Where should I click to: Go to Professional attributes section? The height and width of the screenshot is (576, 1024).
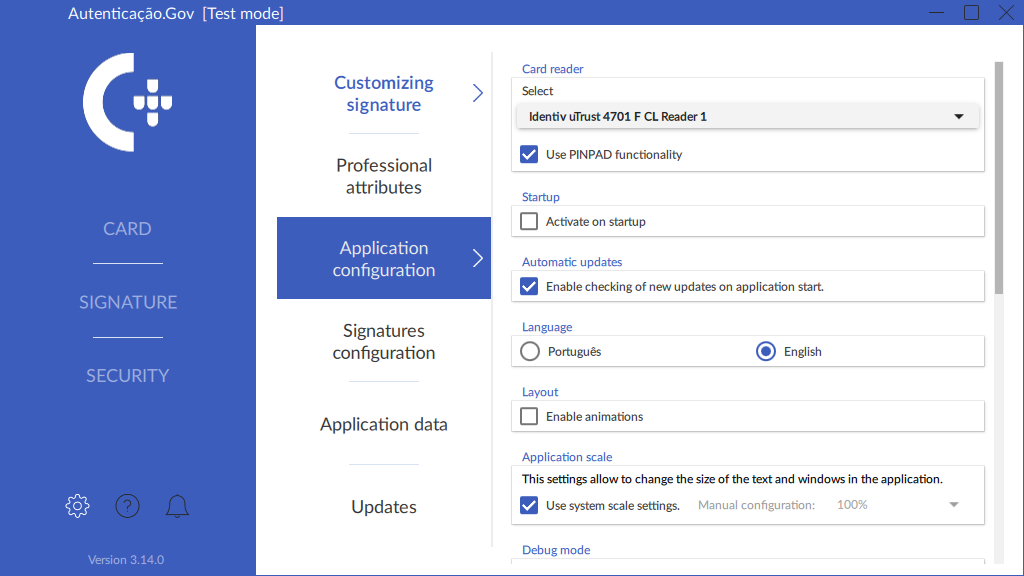(x=384, y=176)
